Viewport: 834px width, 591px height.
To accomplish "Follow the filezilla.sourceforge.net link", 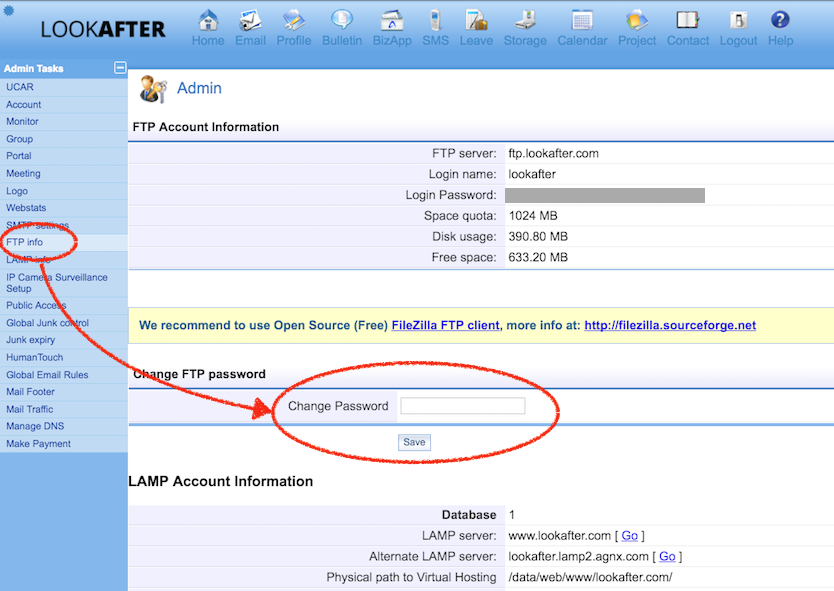I will click(x=670, y=326).
